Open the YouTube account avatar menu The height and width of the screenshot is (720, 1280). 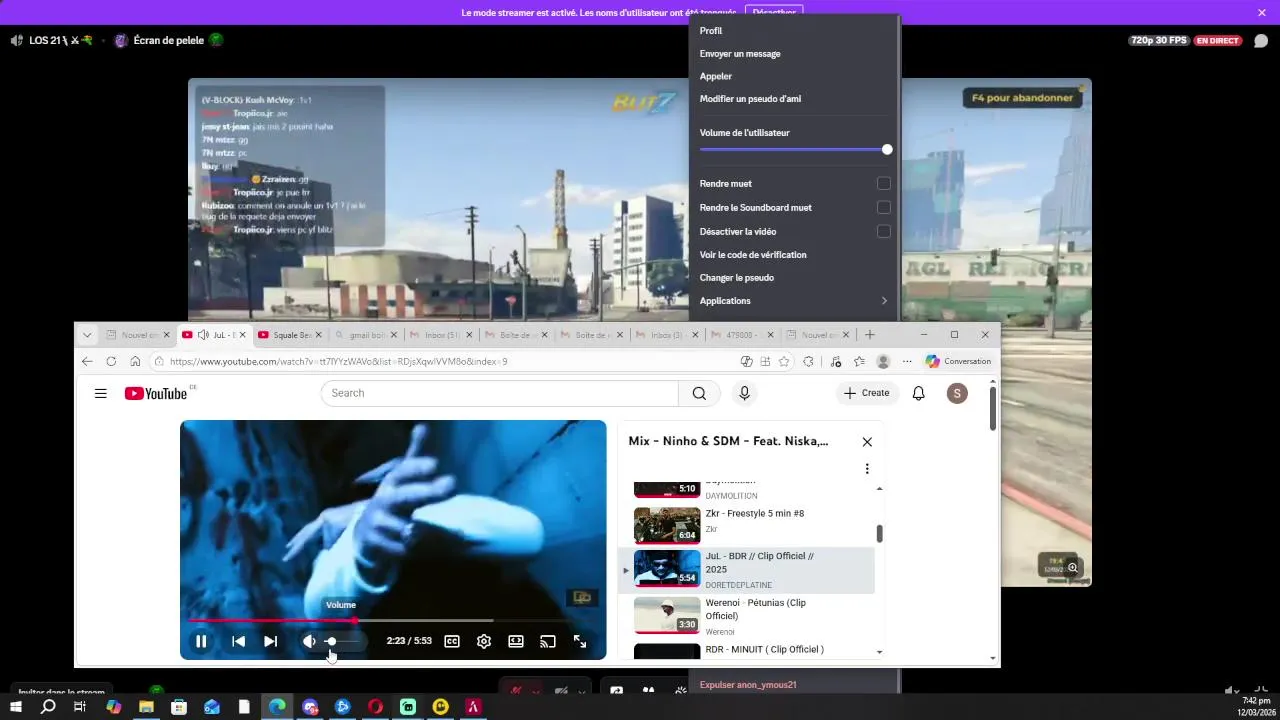957,393
